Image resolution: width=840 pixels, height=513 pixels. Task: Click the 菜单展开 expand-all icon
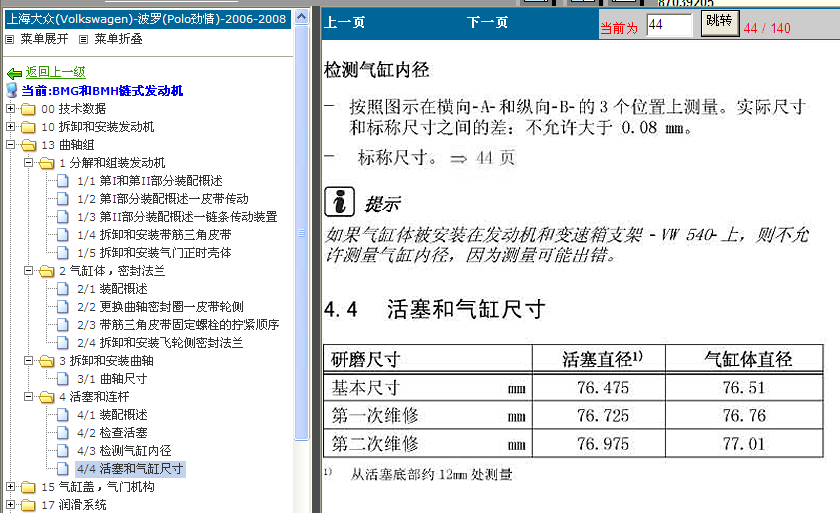(x=10, y=39)
